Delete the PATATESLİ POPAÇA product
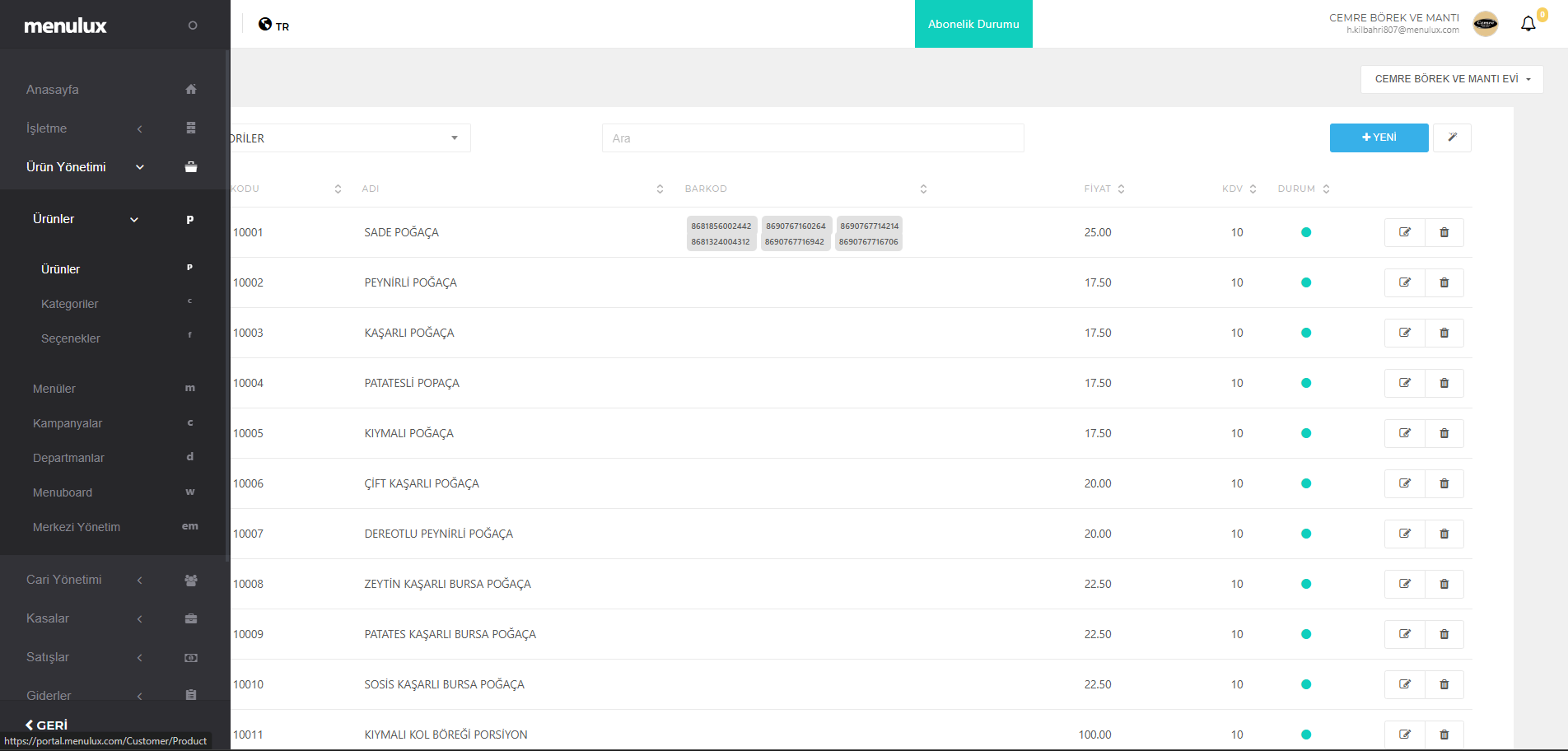This screenshot has height=751, width=1568. tap(1444, 383)
